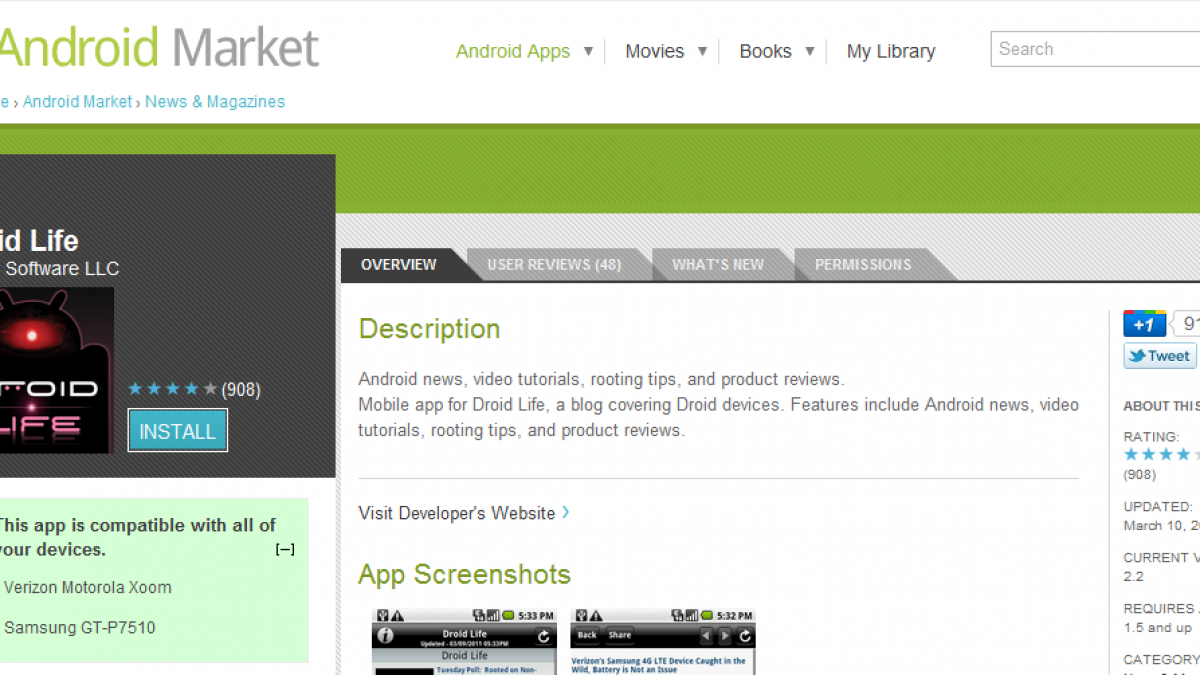Open the first Droid Life app screenshot
This screenshot has width=1200, height=675.
pyautogui.click(x=464, y=640)
